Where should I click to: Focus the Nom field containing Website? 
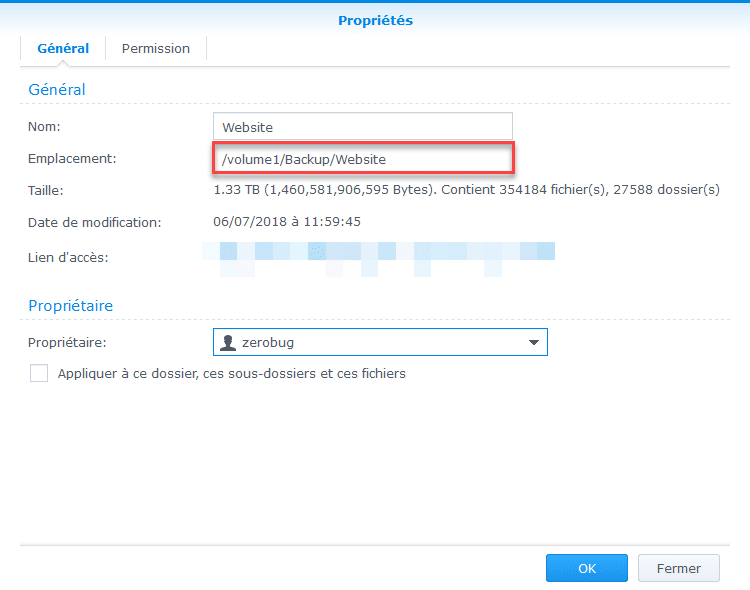(x=362, y=127)
